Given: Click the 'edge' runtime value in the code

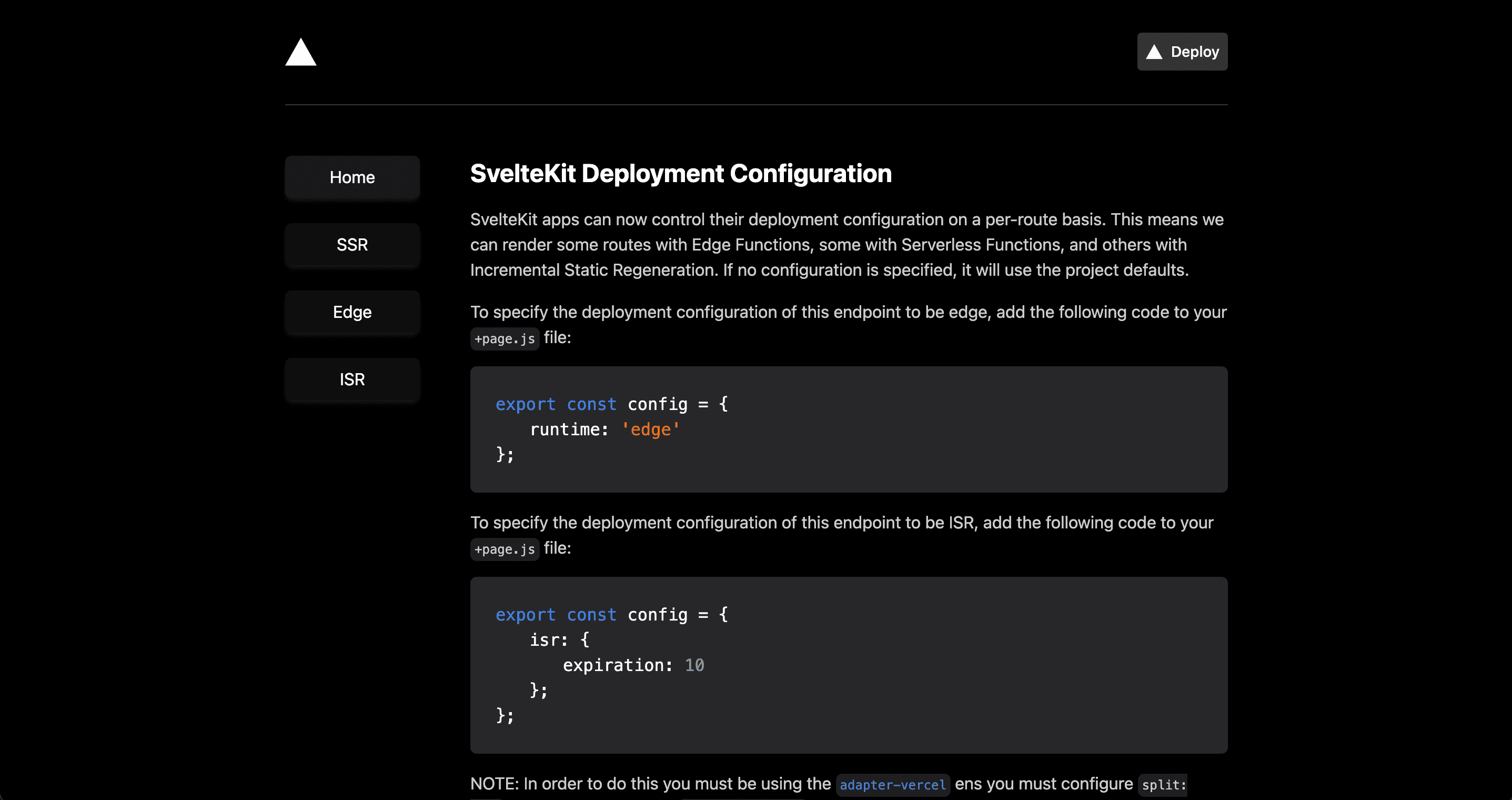Looking at the screenshot, I should [650, 429].
